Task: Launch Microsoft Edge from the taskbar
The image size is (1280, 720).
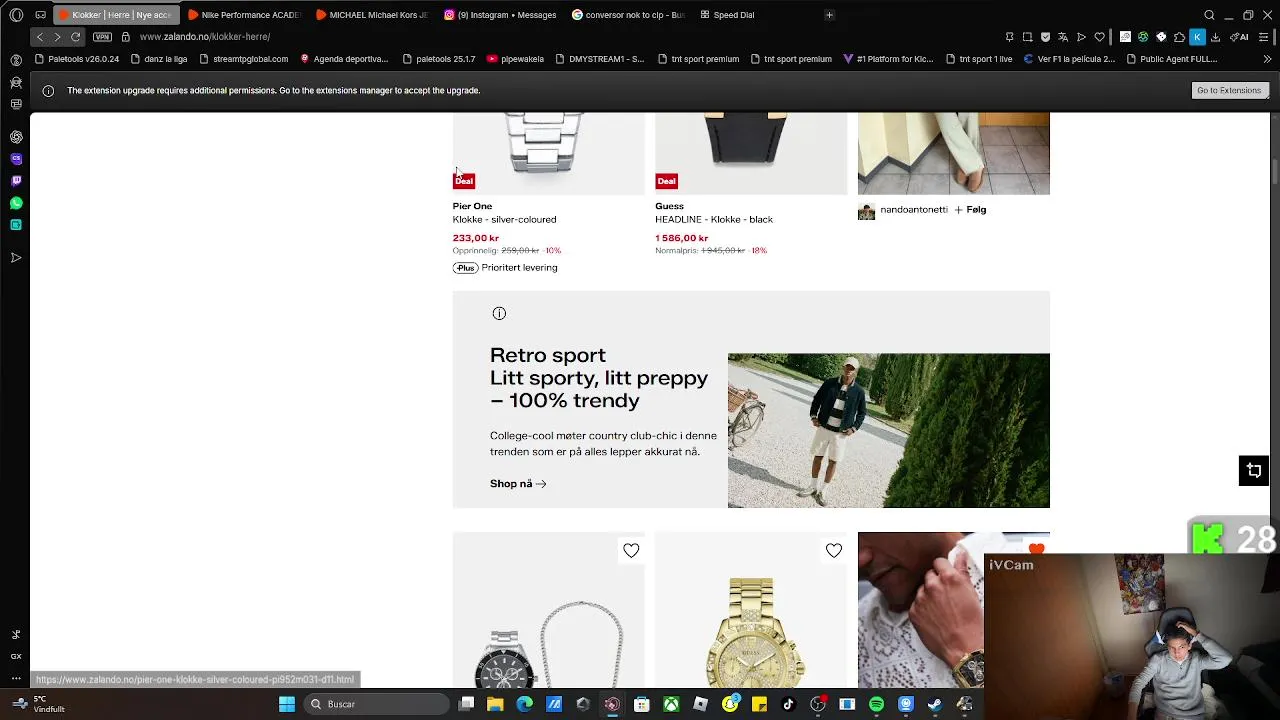Action: coord(524,704)
